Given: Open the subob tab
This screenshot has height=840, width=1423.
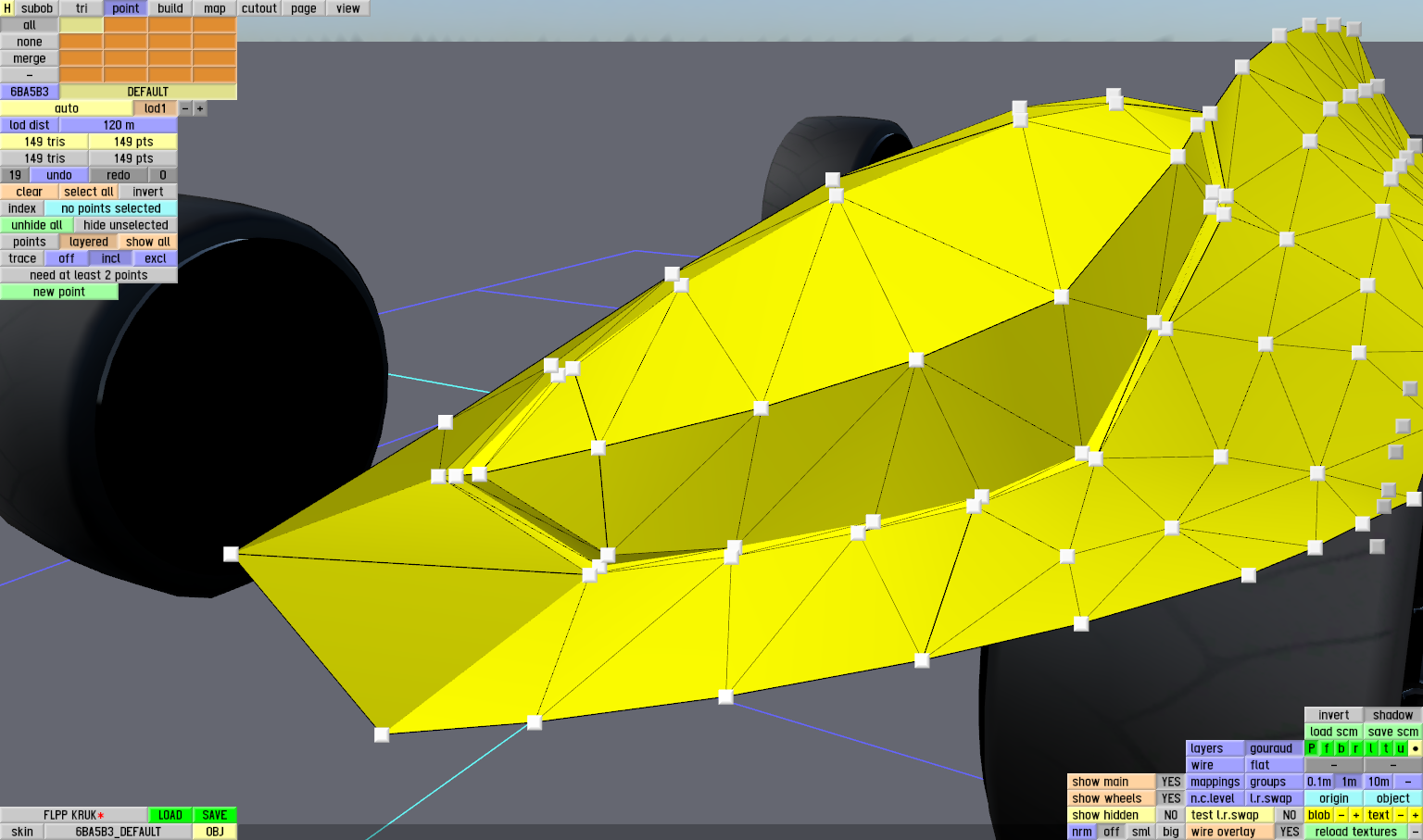Looking at the screenshot, I should (37, 8).
